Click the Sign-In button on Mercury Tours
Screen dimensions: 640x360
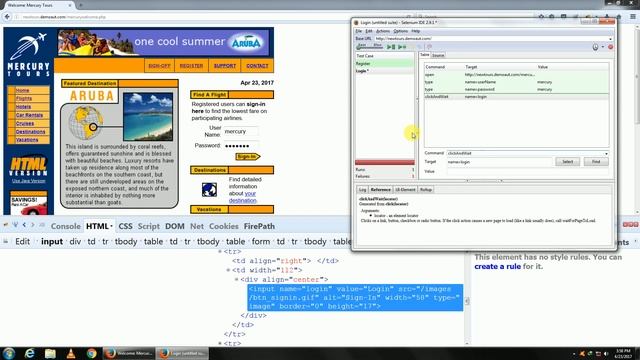[247, 157]
